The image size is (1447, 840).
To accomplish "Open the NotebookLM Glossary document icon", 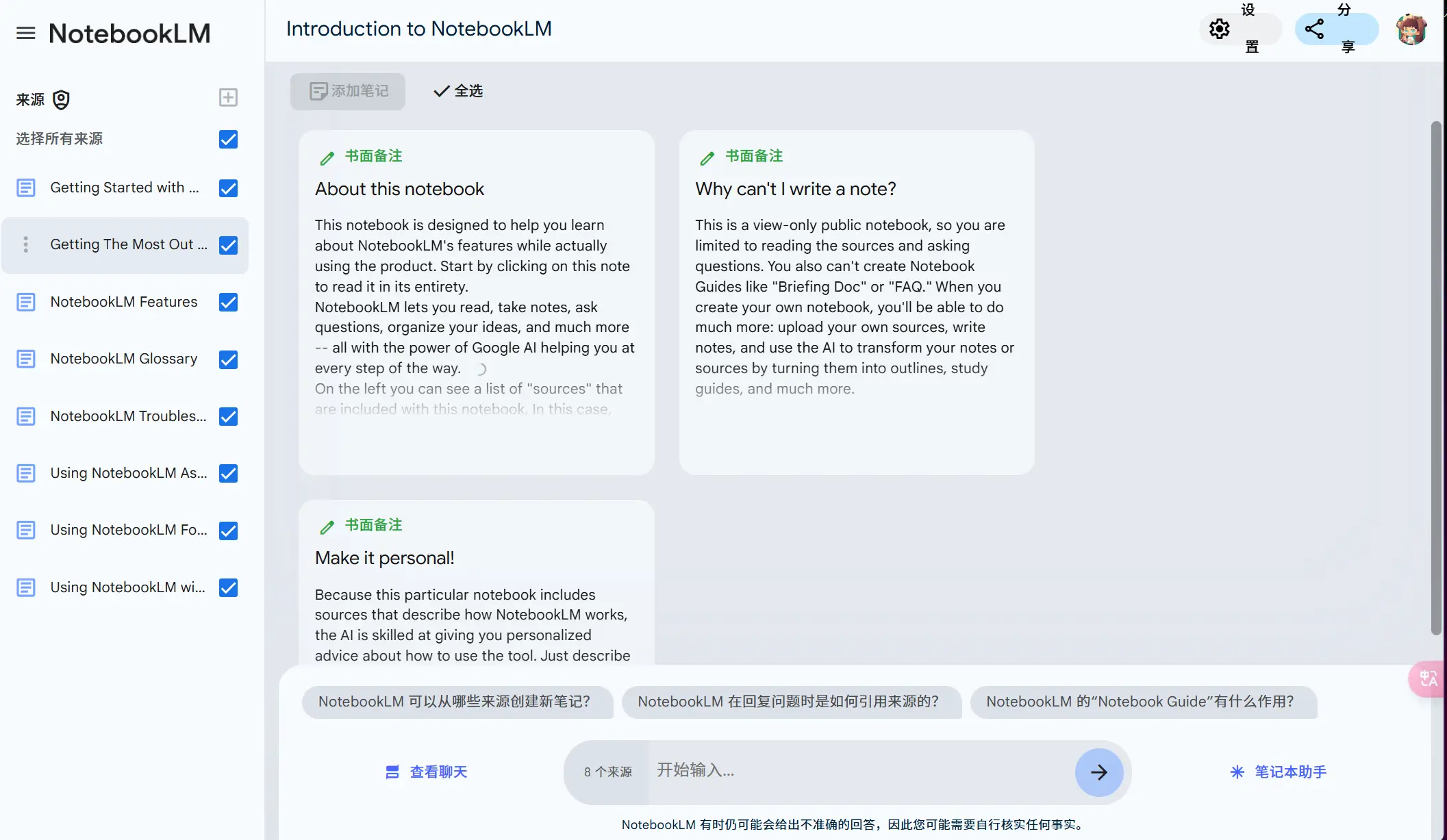I will click(x=26, y=359).
